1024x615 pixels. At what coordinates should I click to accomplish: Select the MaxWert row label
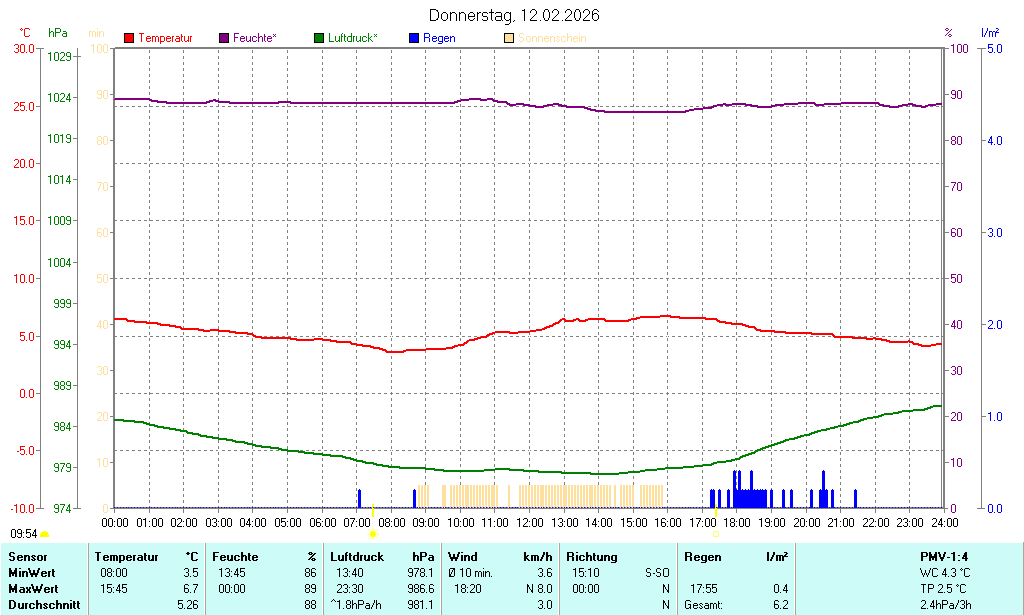point(33,589)
